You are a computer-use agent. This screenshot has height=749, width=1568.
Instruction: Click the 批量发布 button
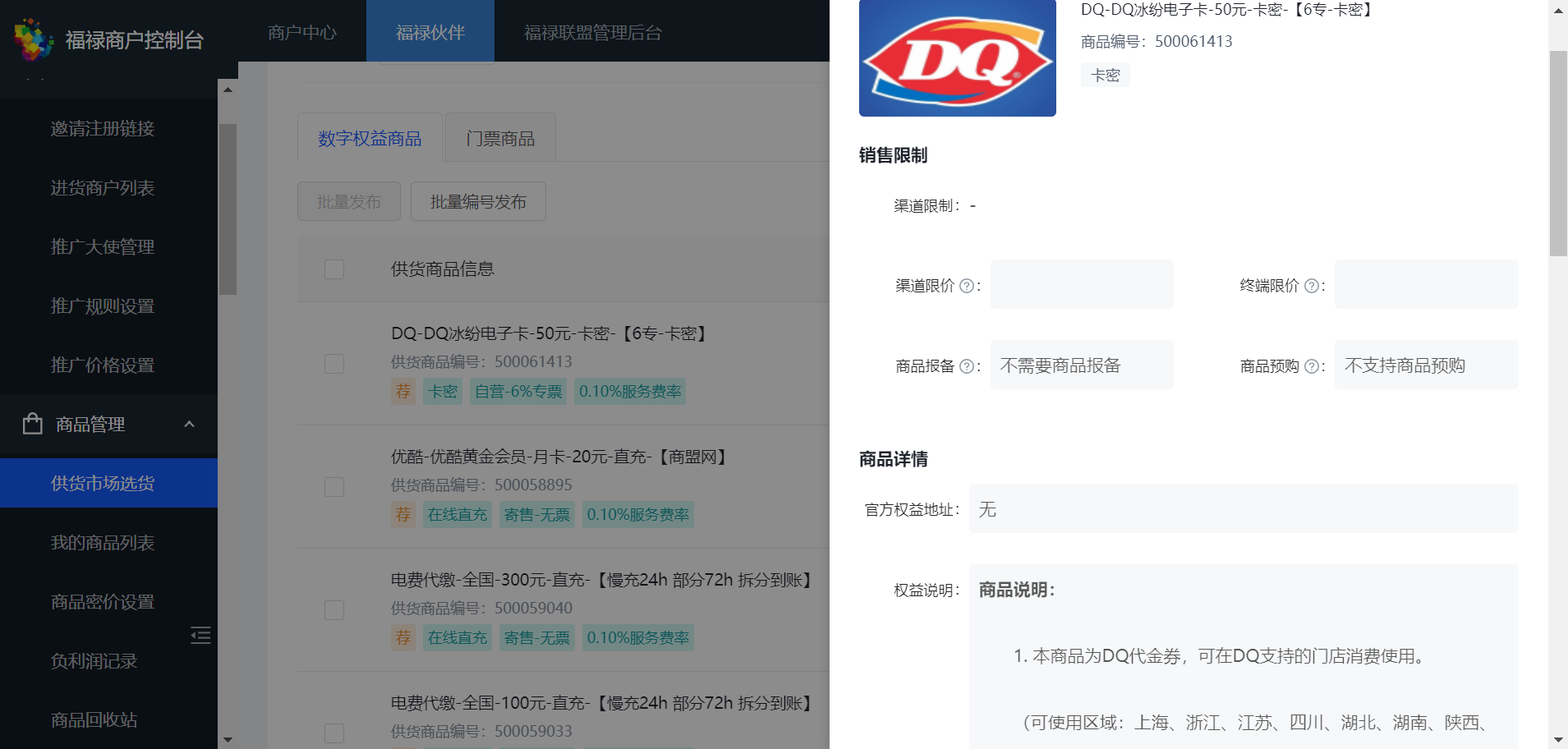349,201
